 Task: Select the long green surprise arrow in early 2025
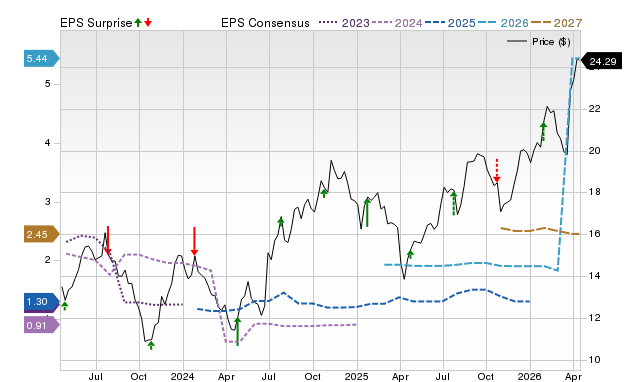(x=367, y=212)
